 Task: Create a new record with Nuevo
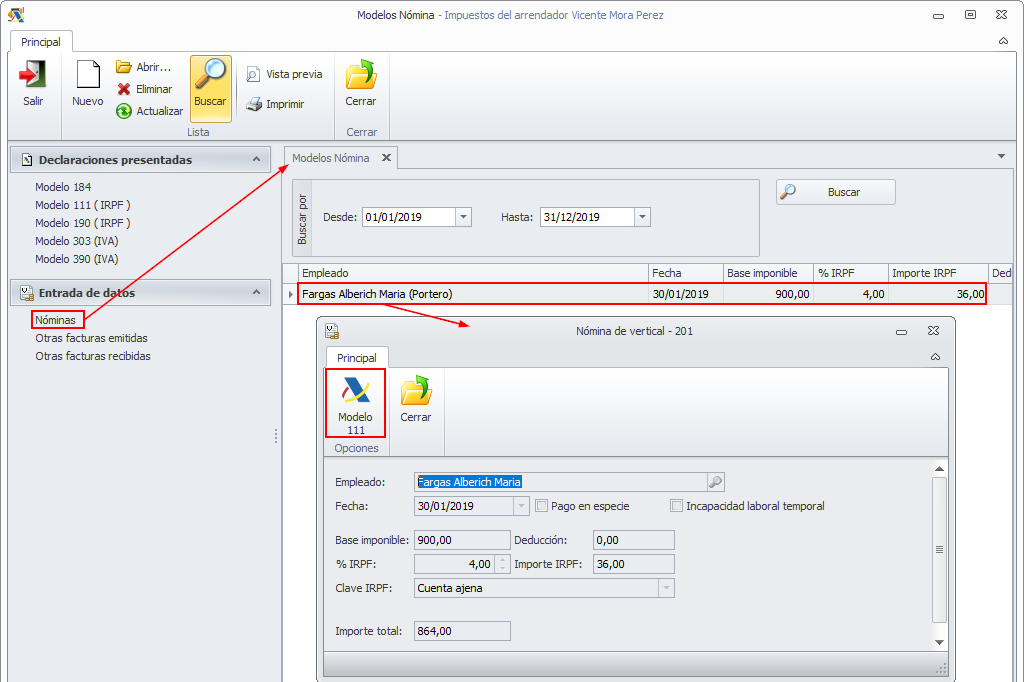point(88,76)
